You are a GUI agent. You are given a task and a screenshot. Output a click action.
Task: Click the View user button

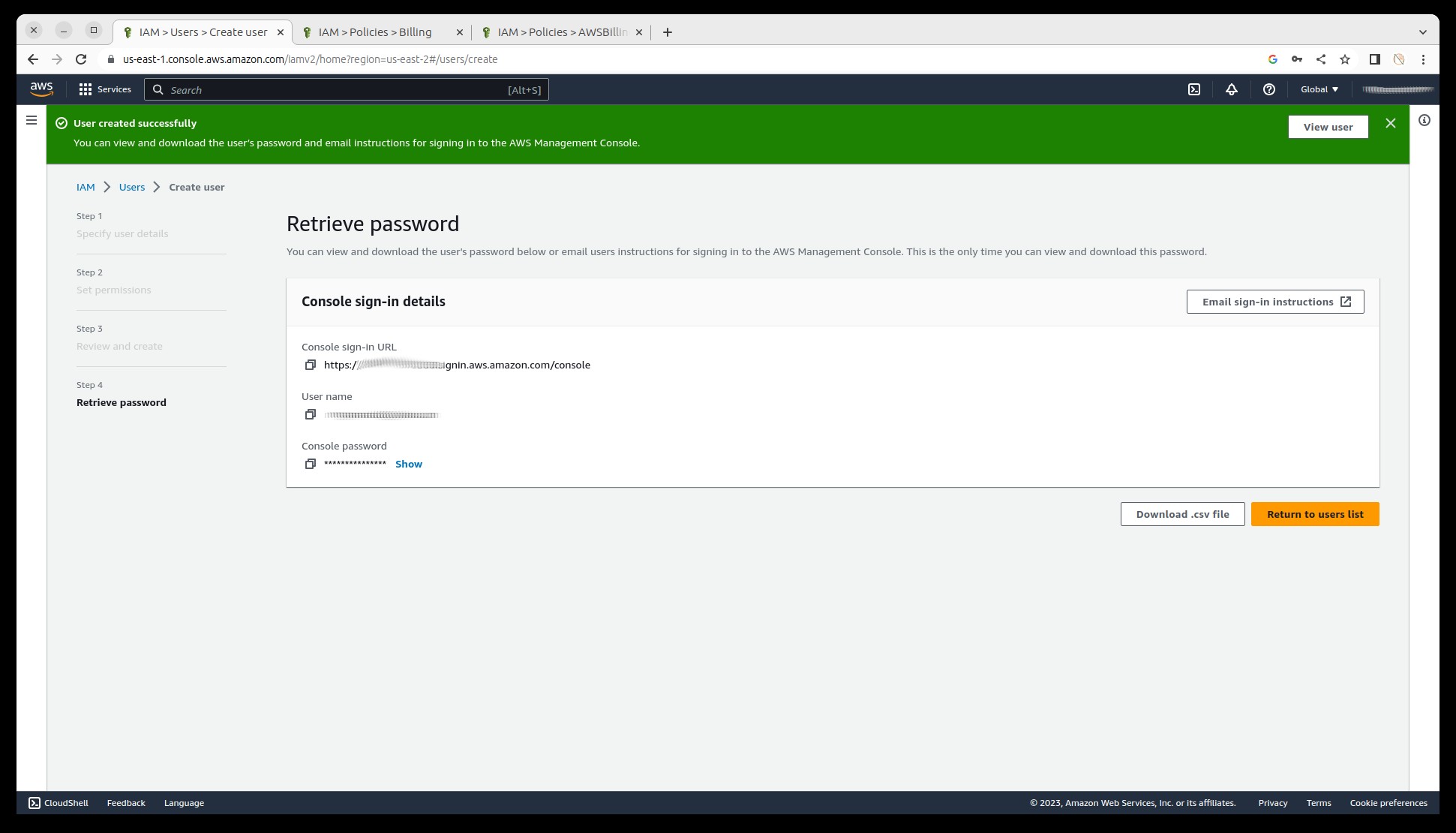(x=1328, y=127)
